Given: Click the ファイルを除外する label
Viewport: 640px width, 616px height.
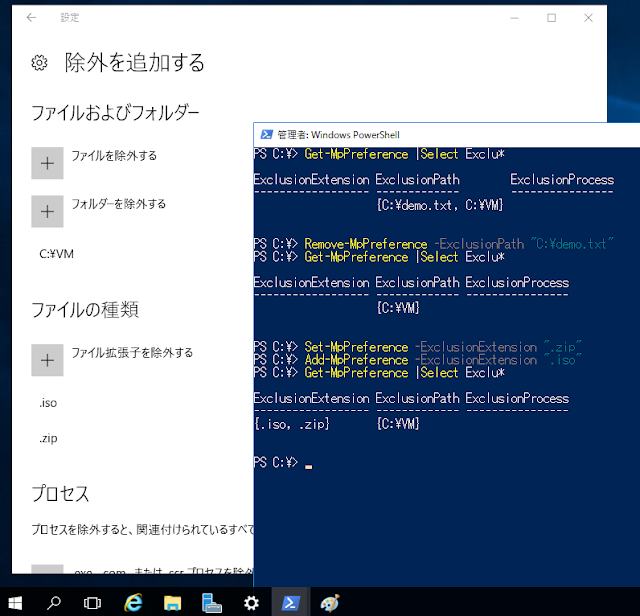Looking at the screenshot, I should [x=114, y=156].
